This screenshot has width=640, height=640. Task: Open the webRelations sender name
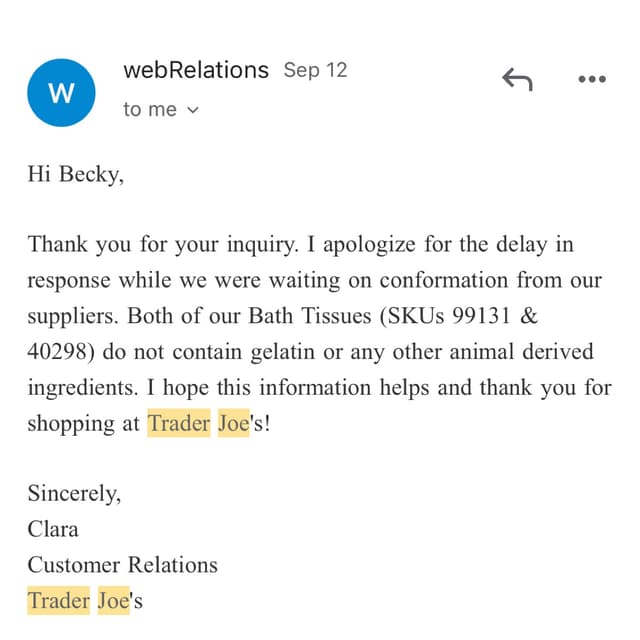(196, 70)
